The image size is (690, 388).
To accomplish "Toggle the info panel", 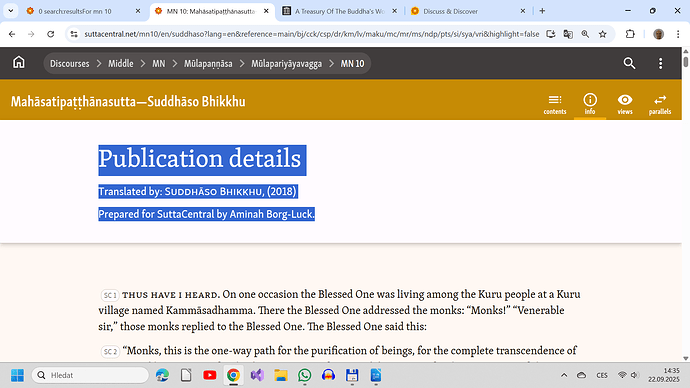I will pos(590,104).
